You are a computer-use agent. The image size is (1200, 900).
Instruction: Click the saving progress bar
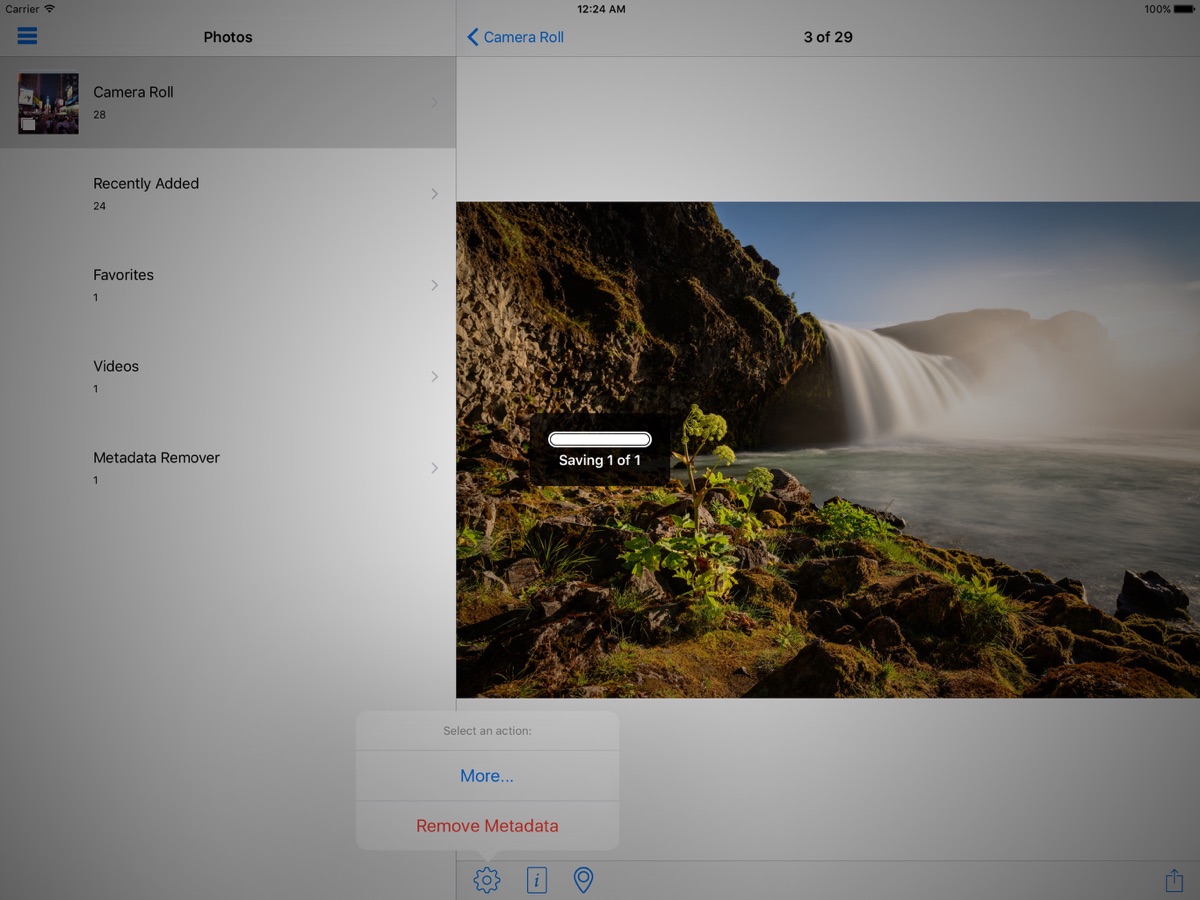[600, 439]
